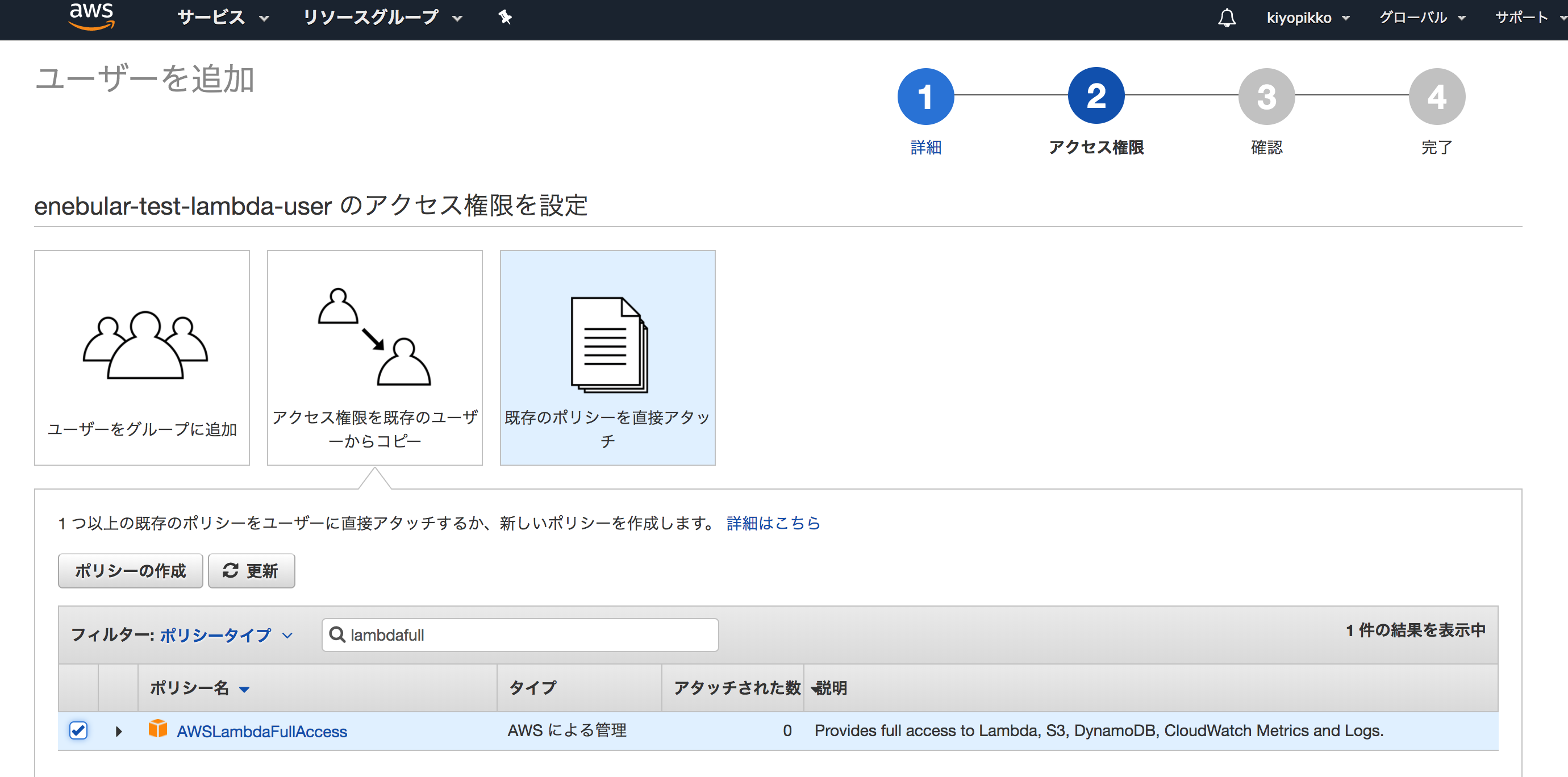Open the リソースグループ menu
The height and width of the screenshot is (777, 1568).
(382, 18)
